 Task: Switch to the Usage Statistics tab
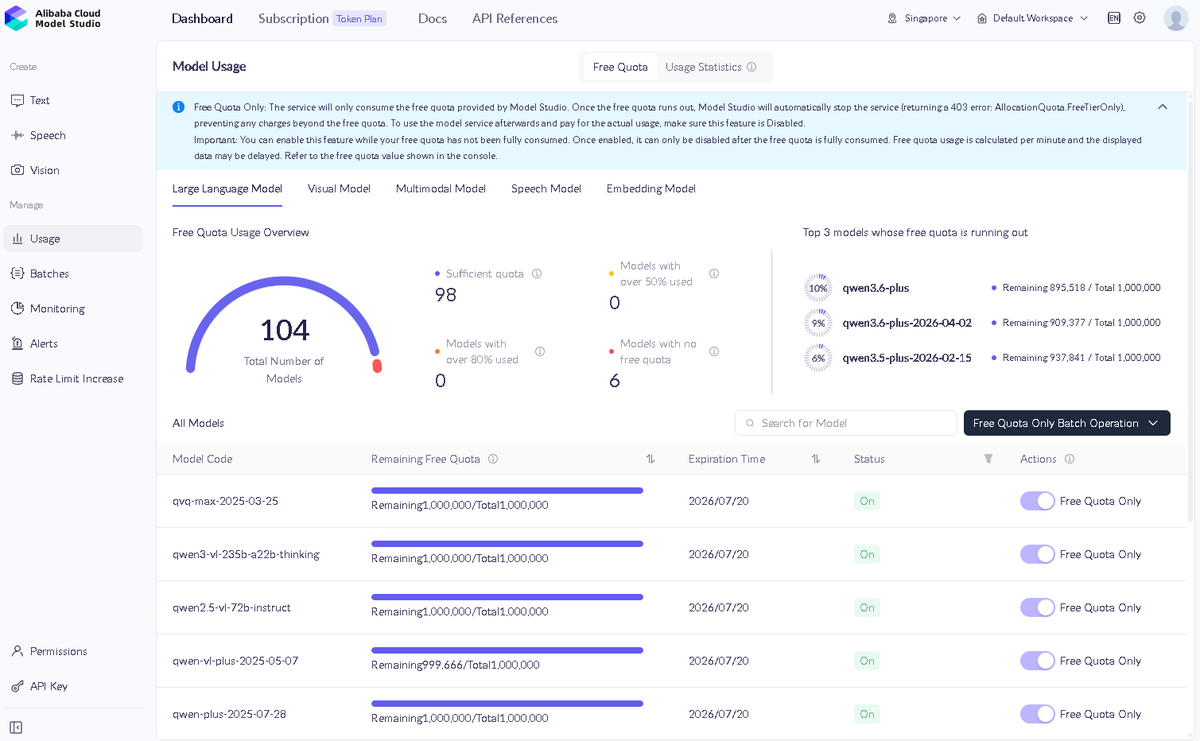click(x=711, y=67)
